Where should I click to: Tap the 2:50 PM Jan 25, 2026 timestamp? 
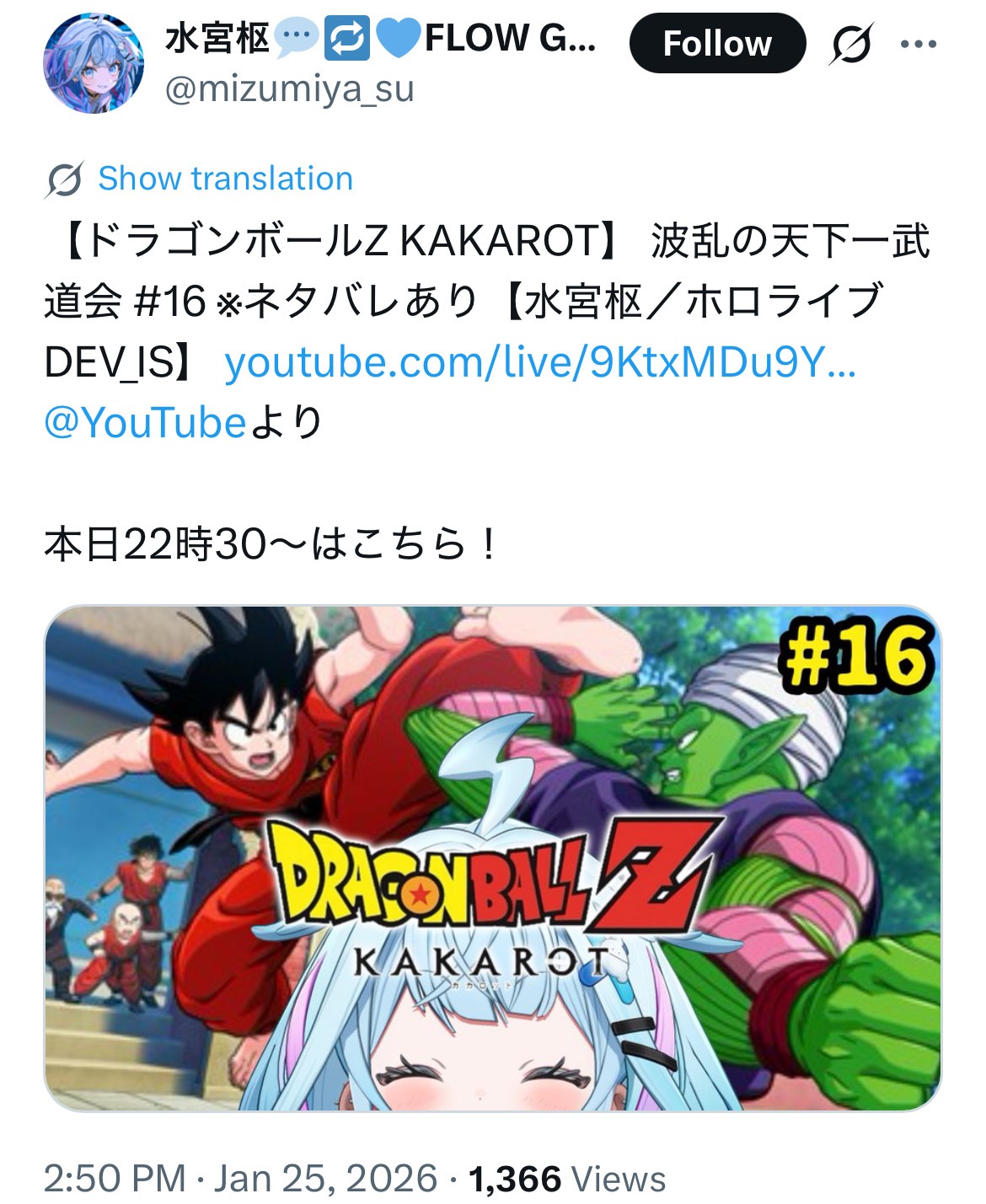coord(240,1178)
